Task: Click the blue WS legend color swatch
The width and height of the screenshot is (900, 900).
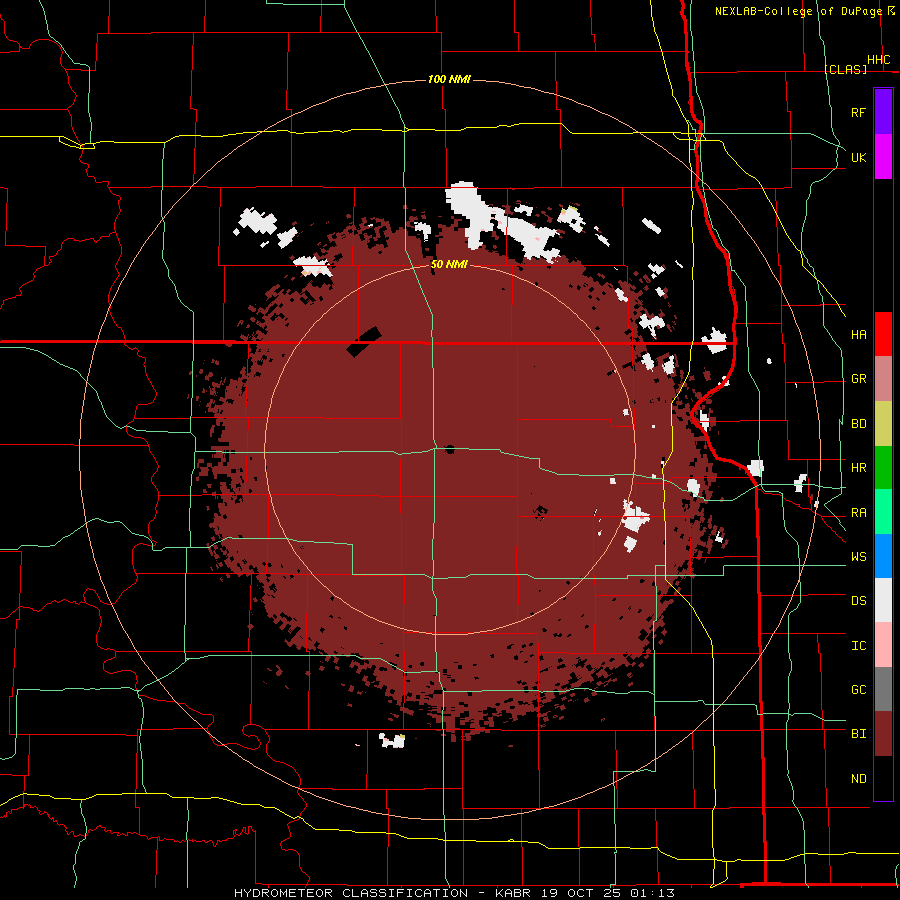Action: (883, 556)
